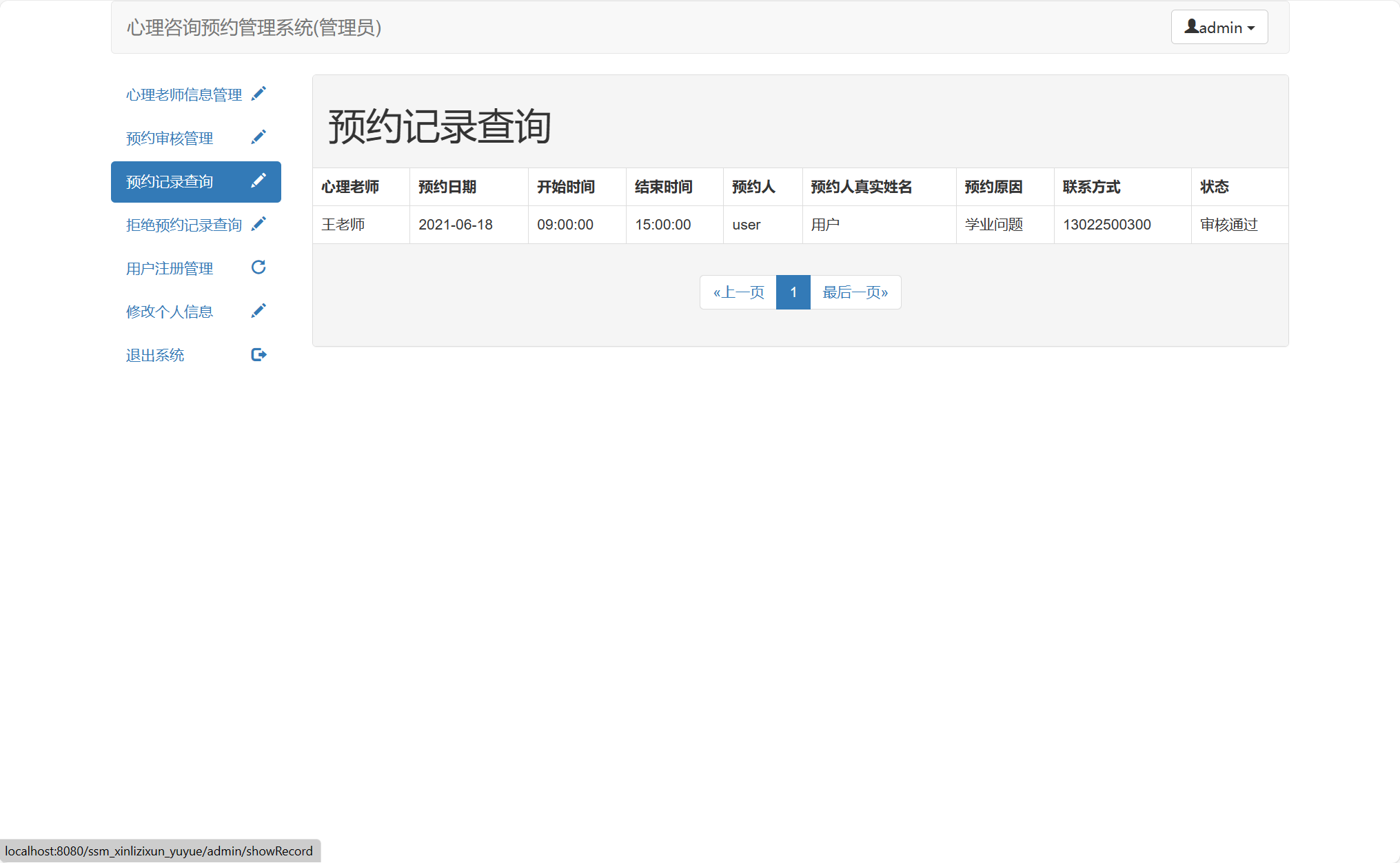The height and width of the screenshot is (863, 1400).
Task: Open 用户注册管理 from the sidebar
Action: pos(169,268)
